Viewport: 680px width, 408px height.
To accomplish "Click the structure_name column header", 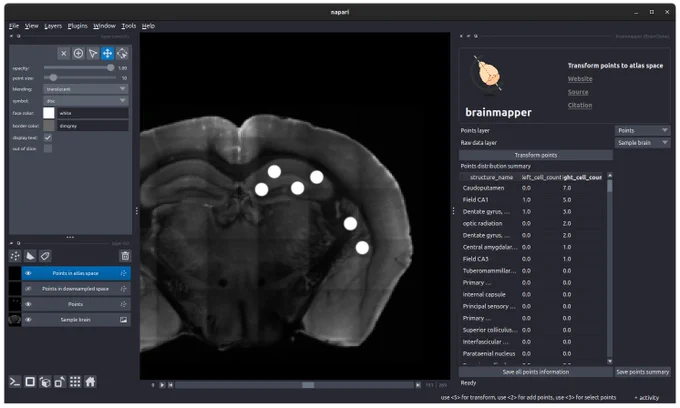I will pos(491,177).
